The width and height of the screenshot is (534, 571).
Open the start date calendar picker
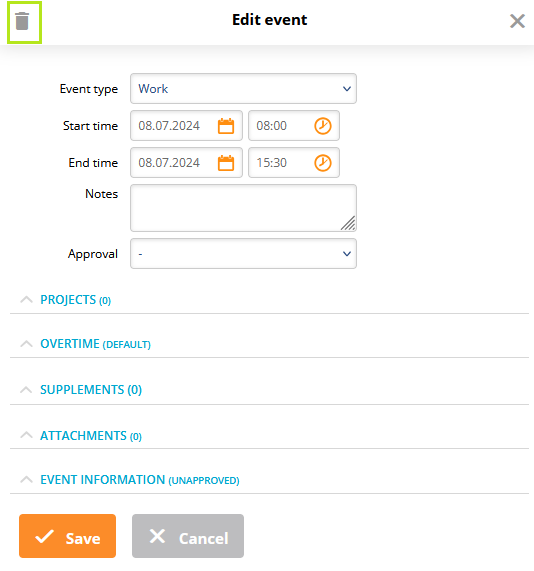tap(226, 126)
